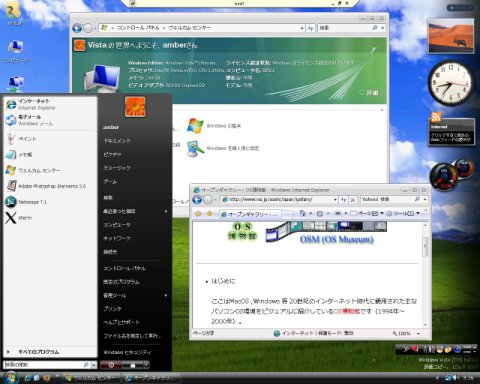Click コントロール パネル breadcrumb in address bar

[138, 28]
